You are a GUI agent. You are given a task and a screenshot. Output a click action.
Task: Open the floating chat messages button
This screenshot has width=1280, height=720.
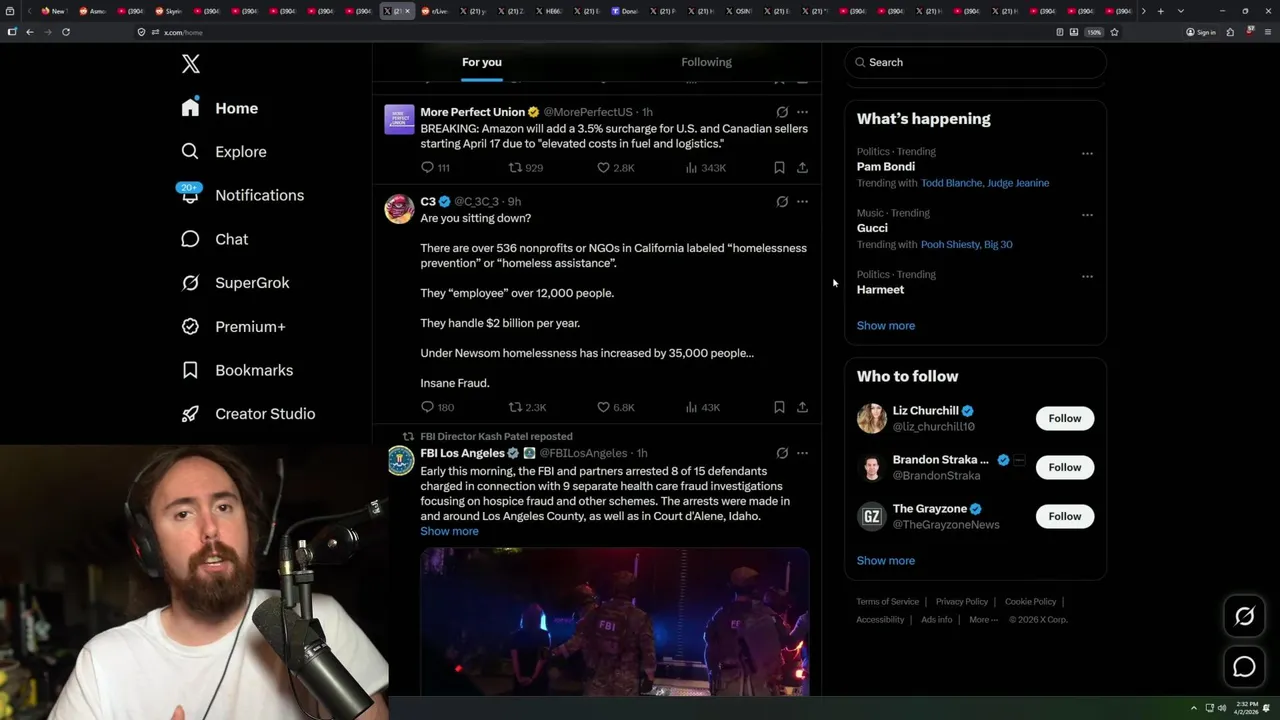click(1244, 667)
